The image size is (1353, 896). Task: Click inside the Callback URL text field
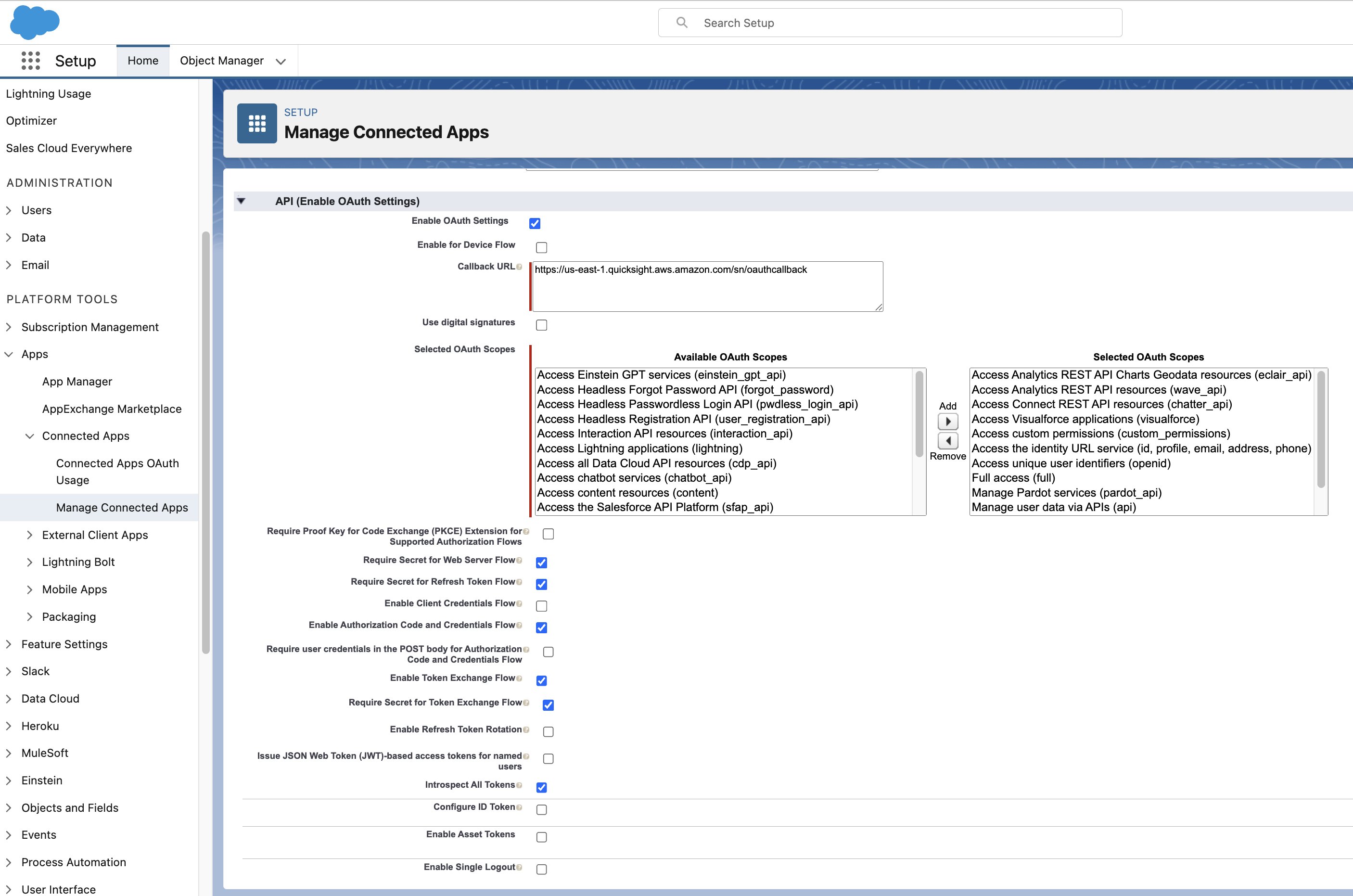[706, 286]
